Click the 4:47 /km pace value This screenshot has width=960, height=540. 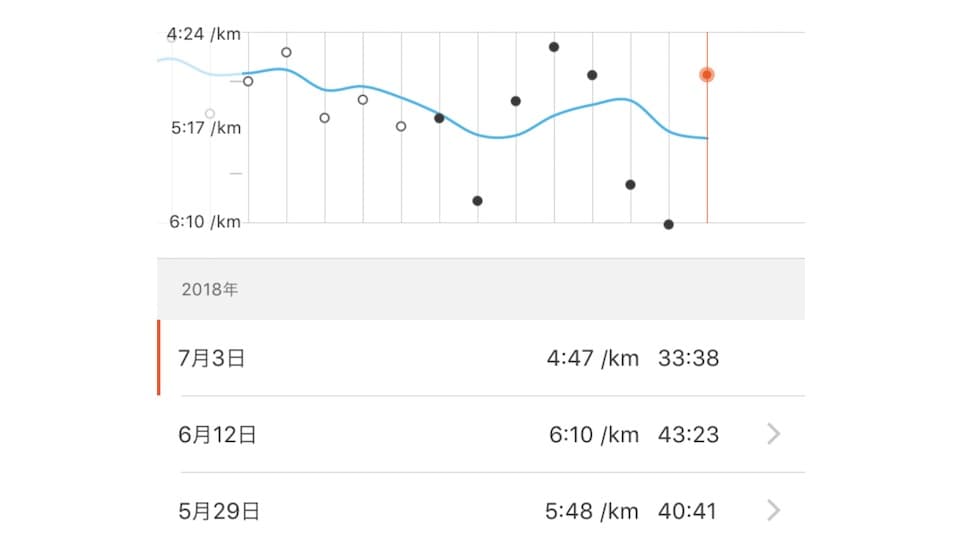[593, 358]
